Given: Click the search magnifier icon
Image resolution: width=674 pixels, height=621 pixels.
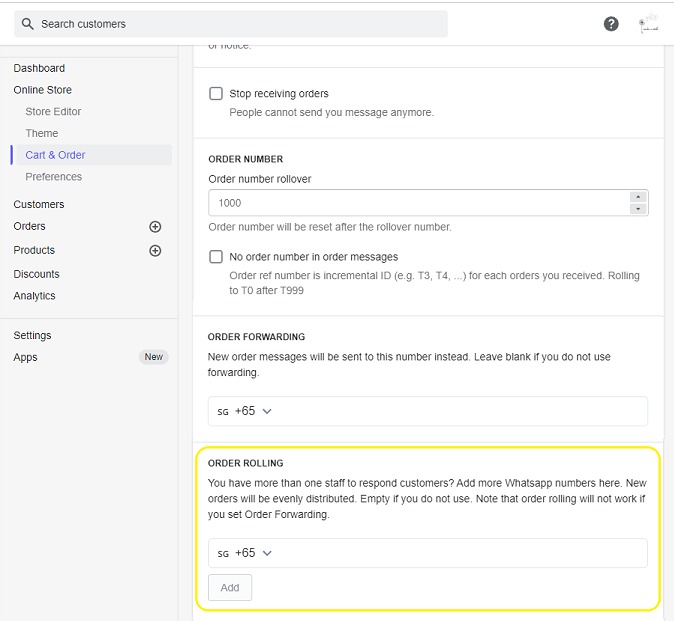Looking at the screenshot, I should [27, 24].
